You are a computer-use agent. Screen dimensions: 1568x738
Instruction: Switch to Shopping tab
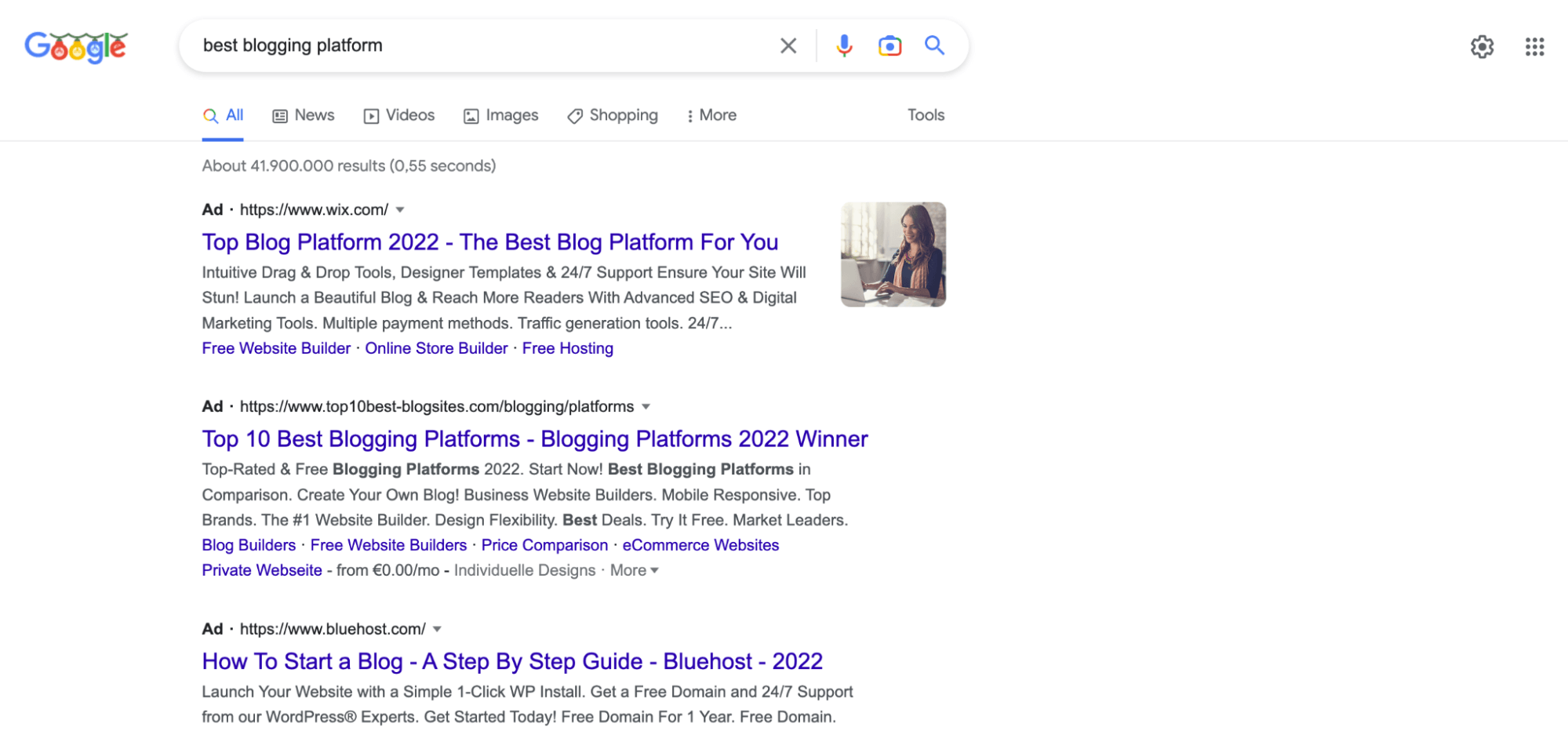point(613,115)
